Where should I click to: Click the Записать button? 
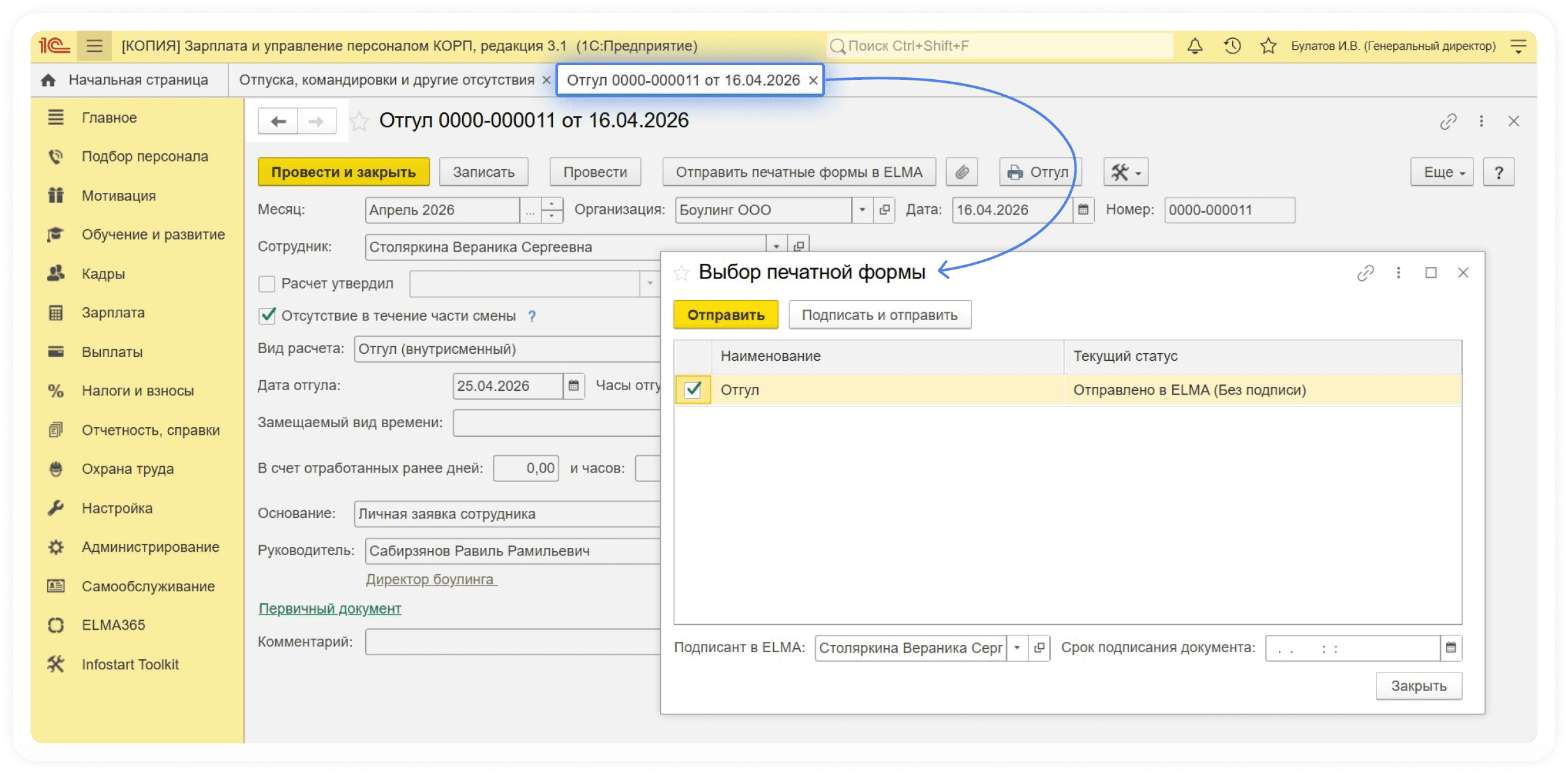click(484, 172)
